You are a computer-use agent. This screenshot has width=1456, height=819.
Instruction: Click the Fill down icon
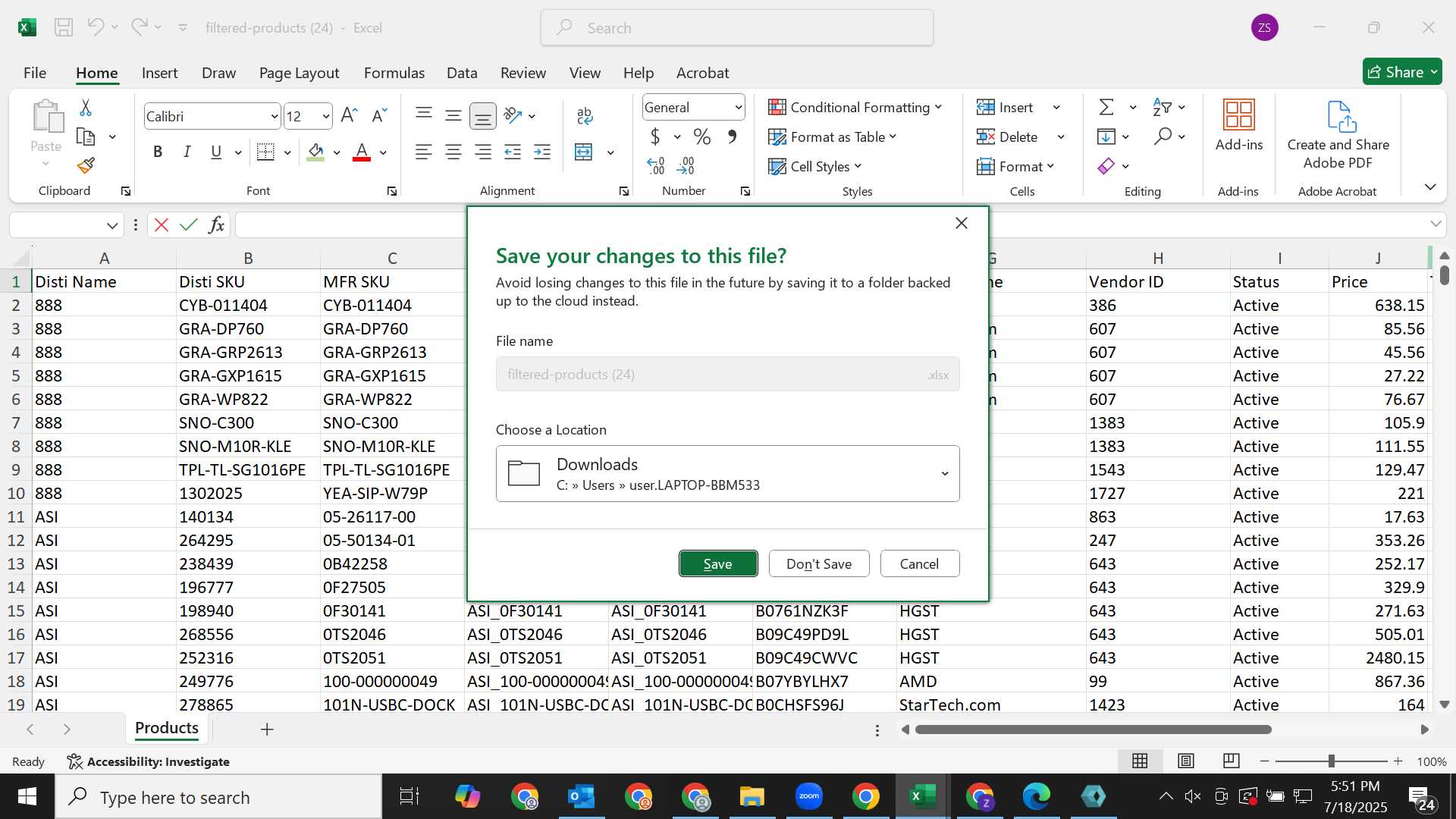(x=1106, y=136)
